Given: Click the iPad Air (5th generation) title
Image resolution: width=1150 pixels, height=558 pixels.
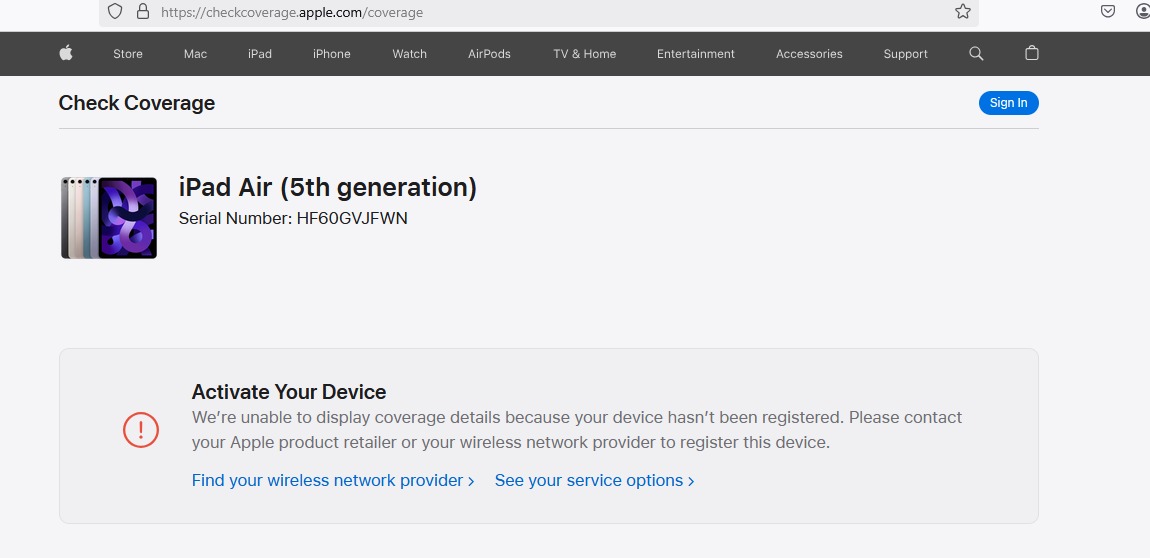Looking at the screenshot, I should coord(328,188).
